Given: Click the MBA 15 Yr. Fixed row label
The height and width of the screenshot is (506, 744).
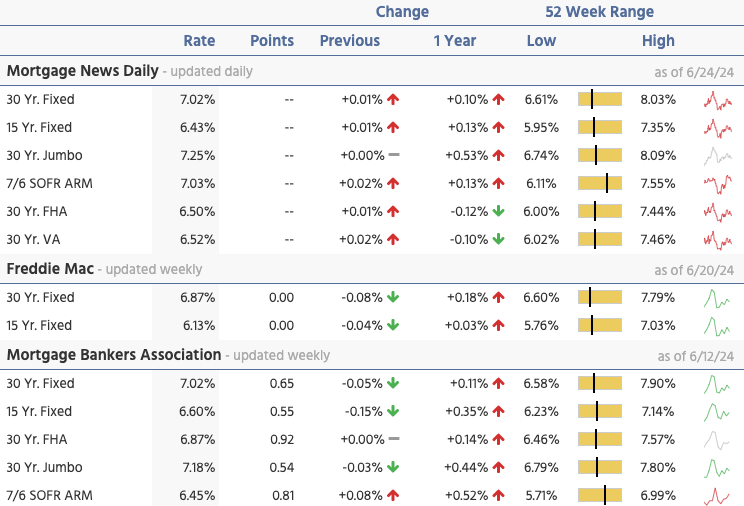Looking at the screenshot, I should click(x=39, y=412).
